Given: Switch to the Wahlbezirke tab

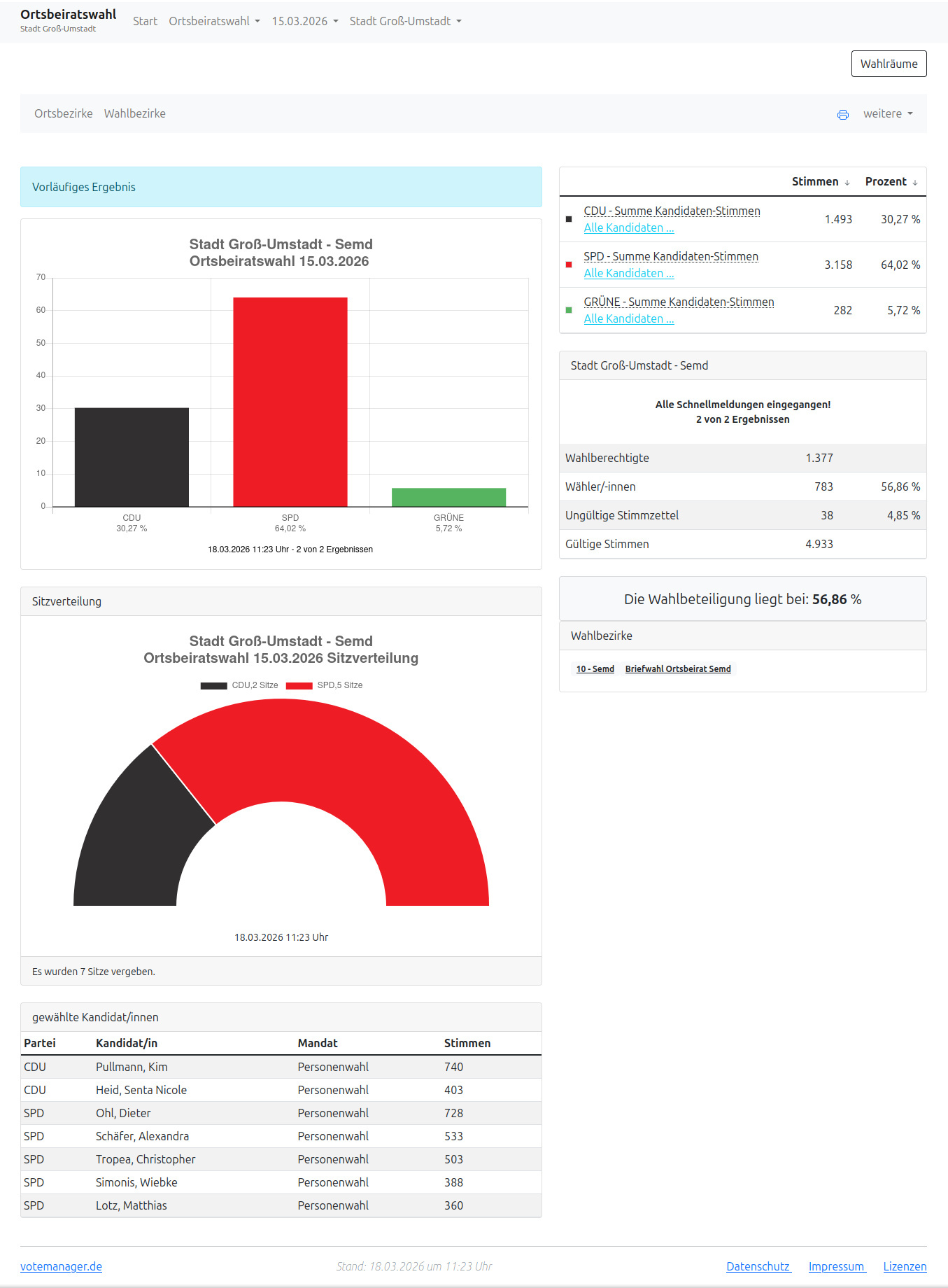Looking at the screenshot, I should [135, 113].
